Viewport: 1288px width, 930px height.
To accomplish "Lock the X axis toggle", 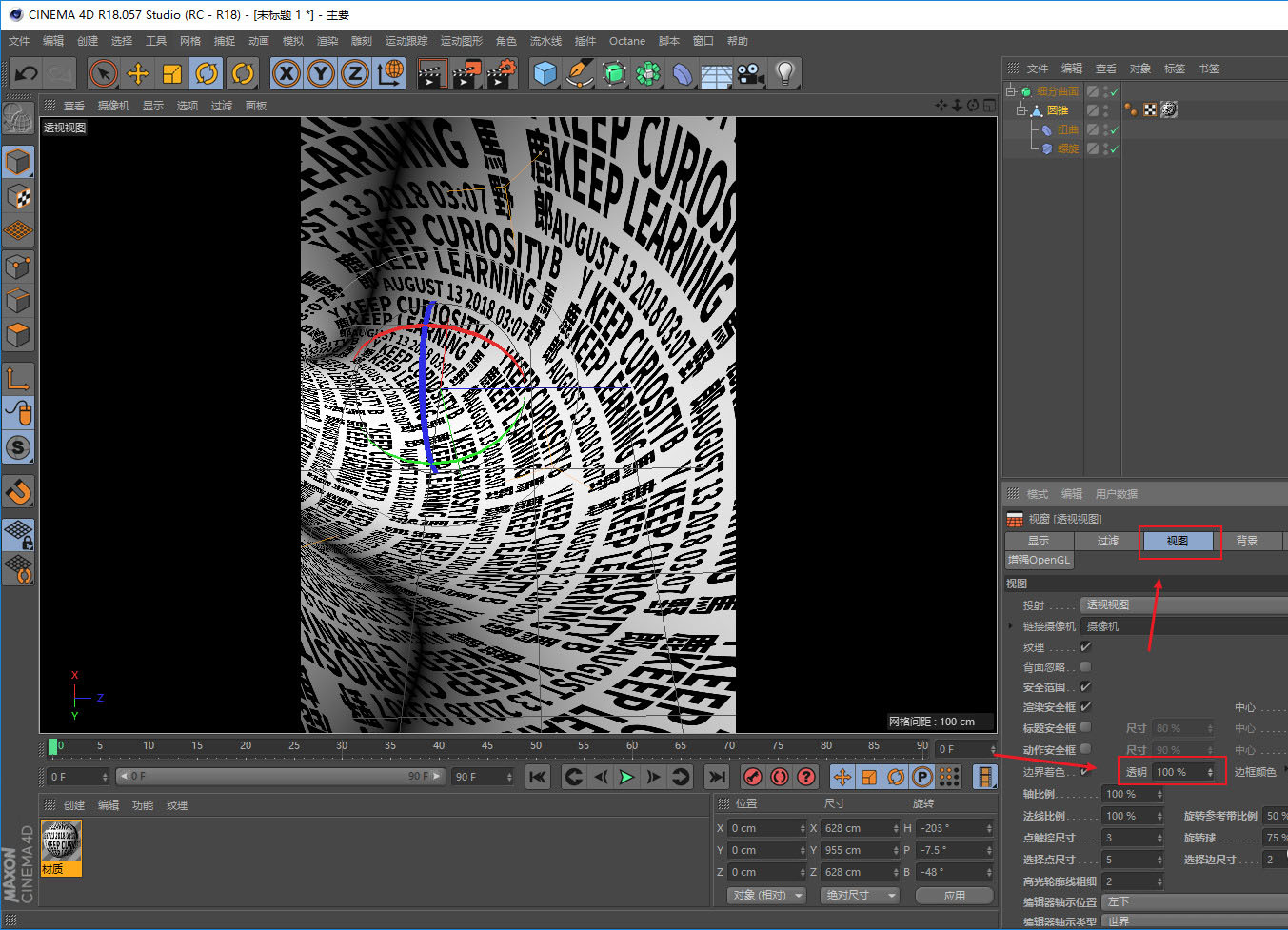I will click(x=287, y=73).
